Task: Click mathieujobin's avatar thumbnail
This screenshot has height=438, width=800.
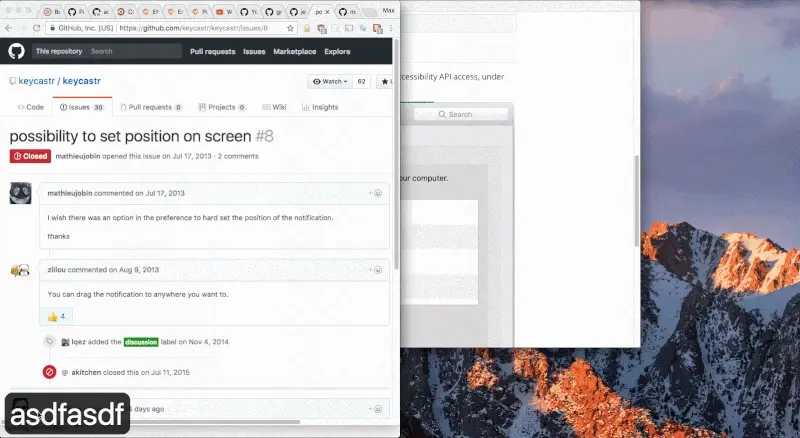Action: (x=20, y=193)
